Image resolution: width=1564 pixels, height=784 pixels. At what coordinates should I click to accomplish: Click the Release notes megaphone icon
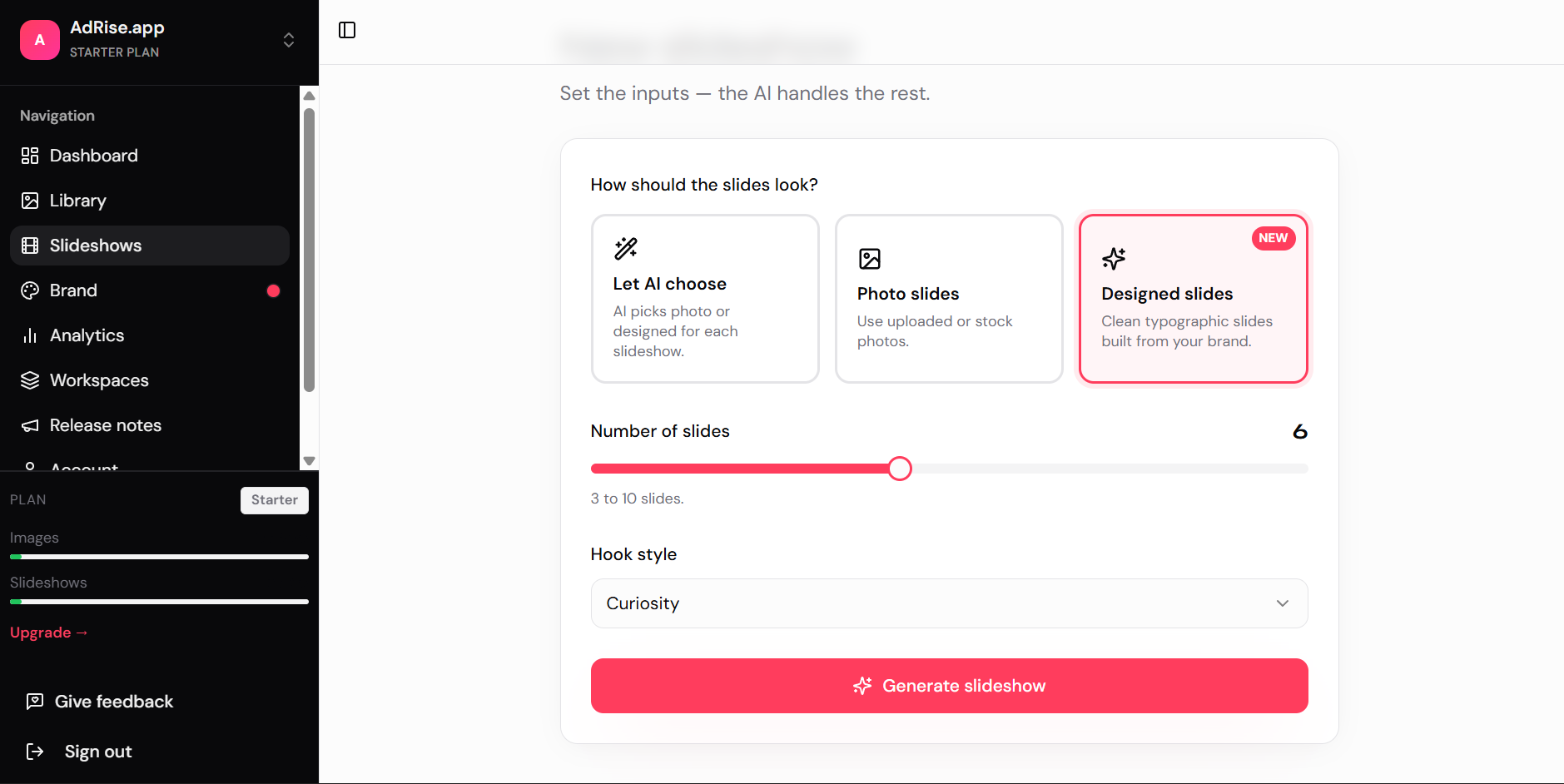click(30, 425)
